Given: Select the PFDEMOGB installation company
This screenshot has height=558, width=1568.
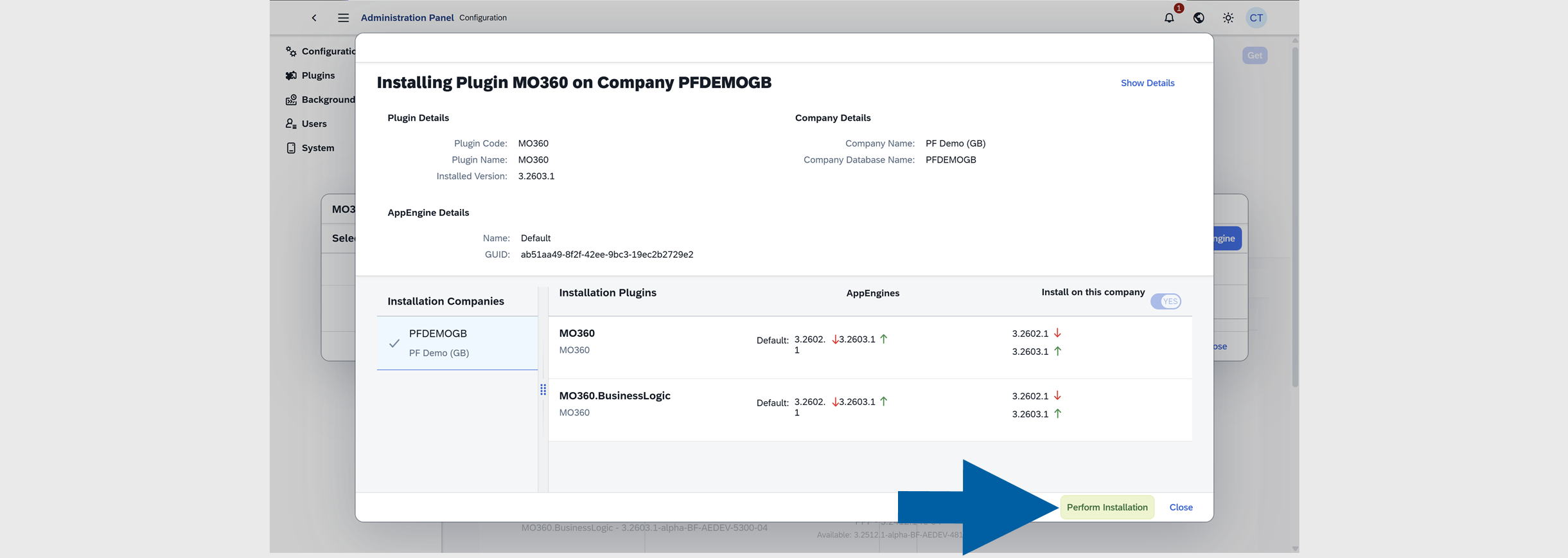Looking at the screenshot, I should pyautogui.click(x=457, y=343).
